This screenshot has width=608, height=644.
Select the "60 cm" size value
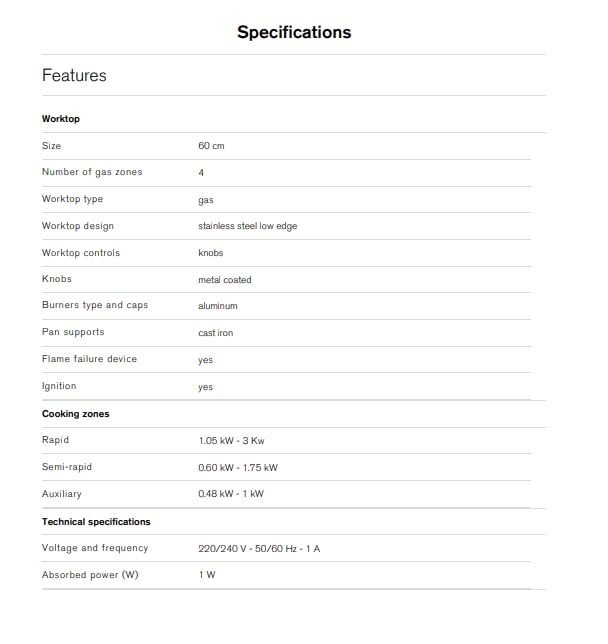211,146
